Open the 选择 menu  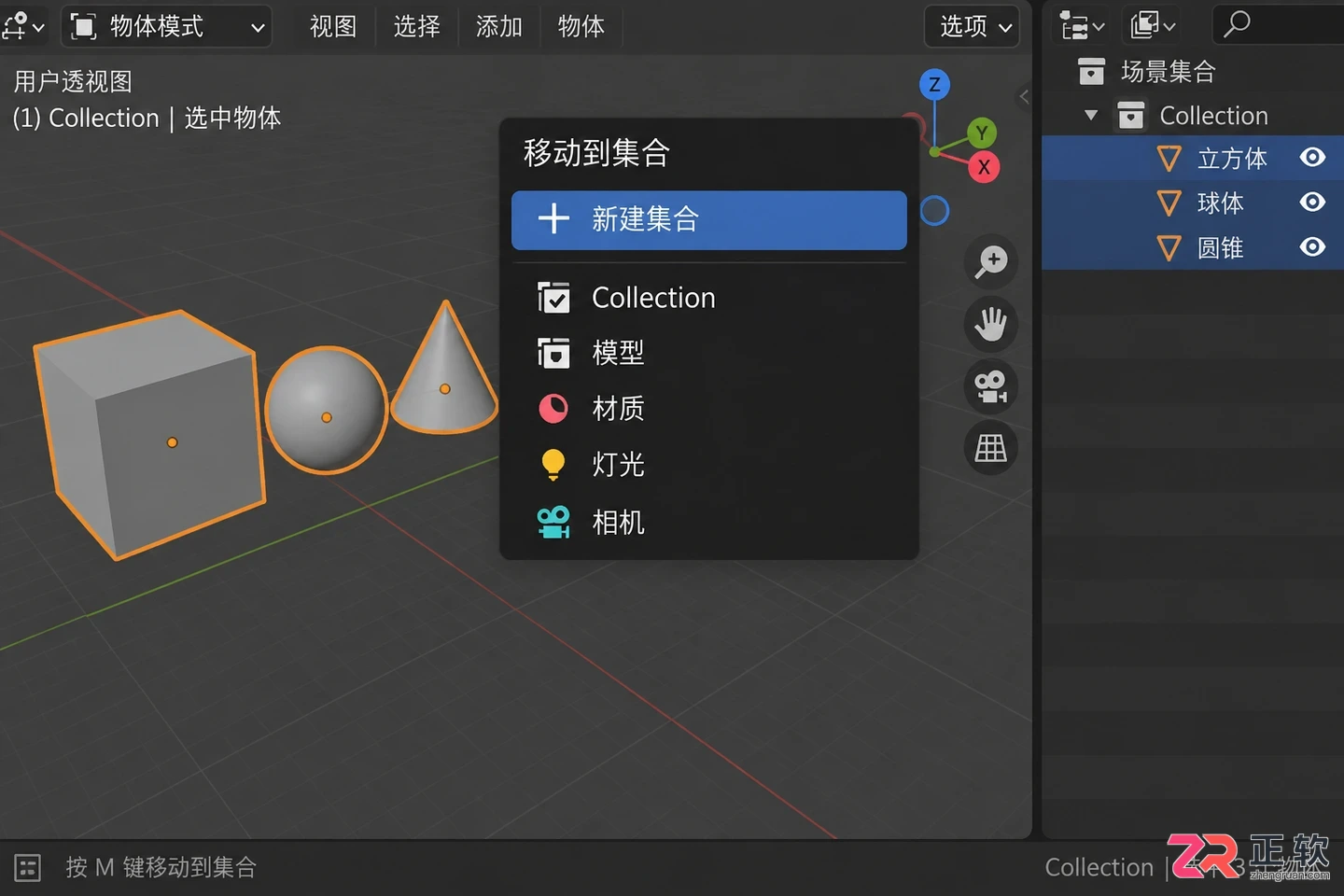tap(416, 26)
